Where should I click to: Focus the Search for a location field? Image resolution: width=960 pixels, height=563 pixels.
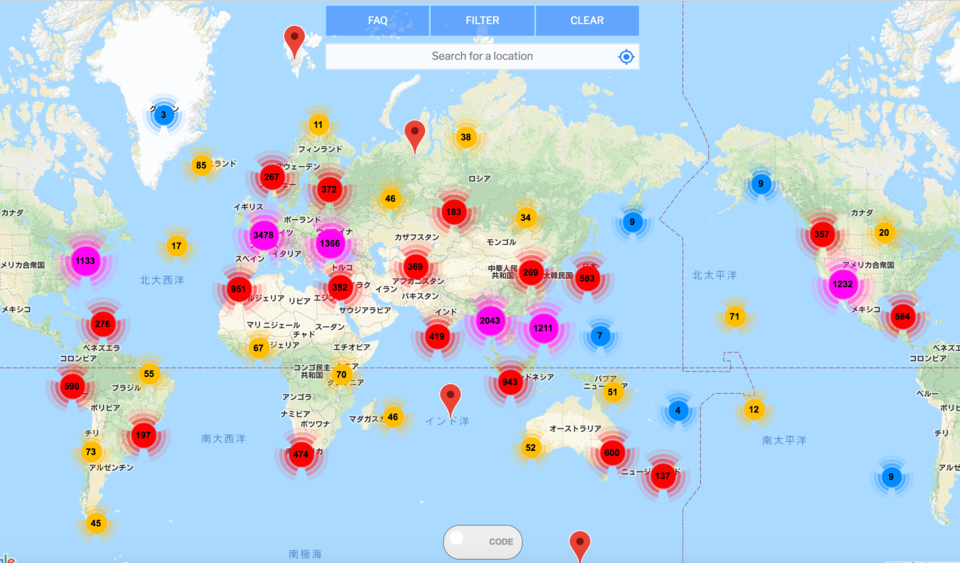pos(482,56)
